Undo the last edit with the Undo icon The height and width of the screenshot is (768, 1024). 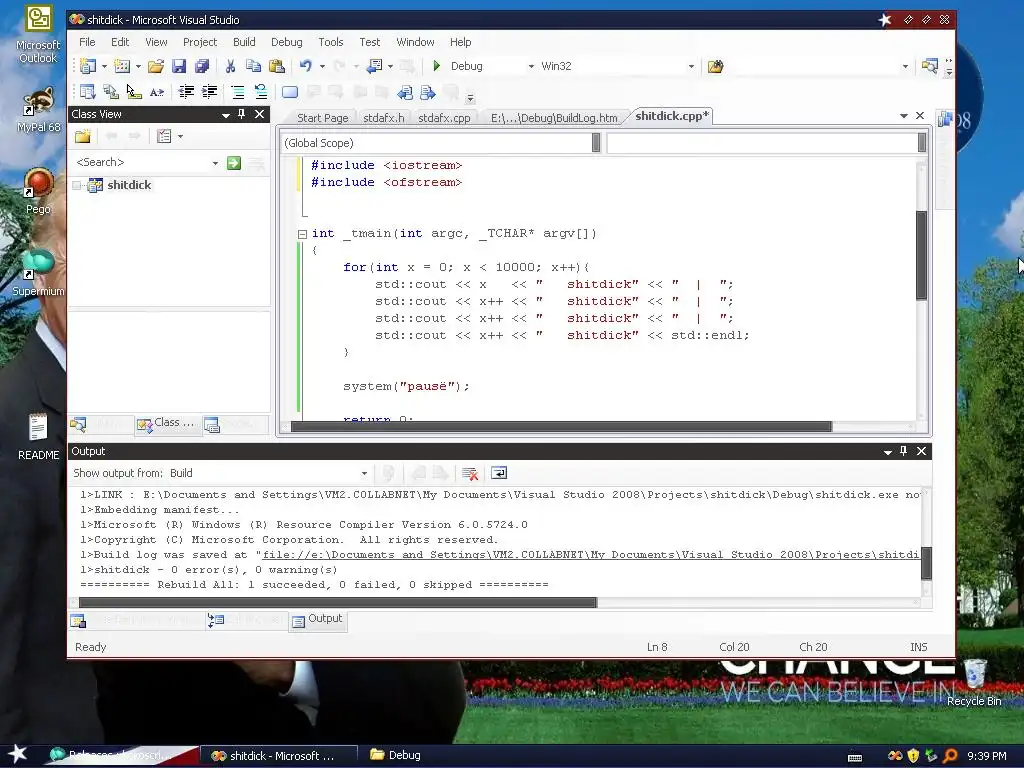pyautogui.click(x=306, y=66)
